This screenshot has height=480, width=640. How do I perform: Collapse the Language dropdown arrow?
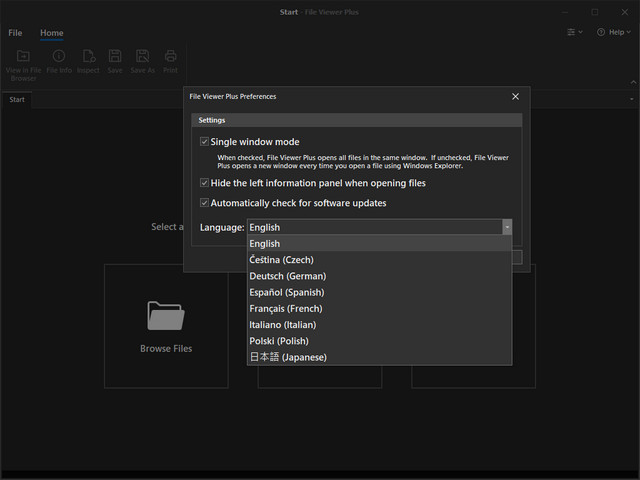click(507, 227)
